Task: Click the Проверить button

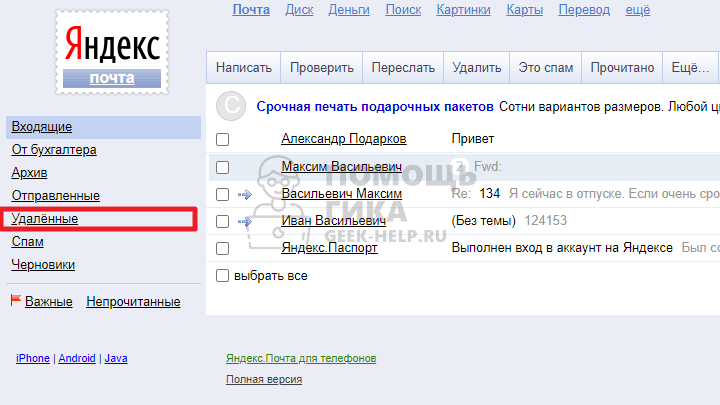Action: [321, 68]
